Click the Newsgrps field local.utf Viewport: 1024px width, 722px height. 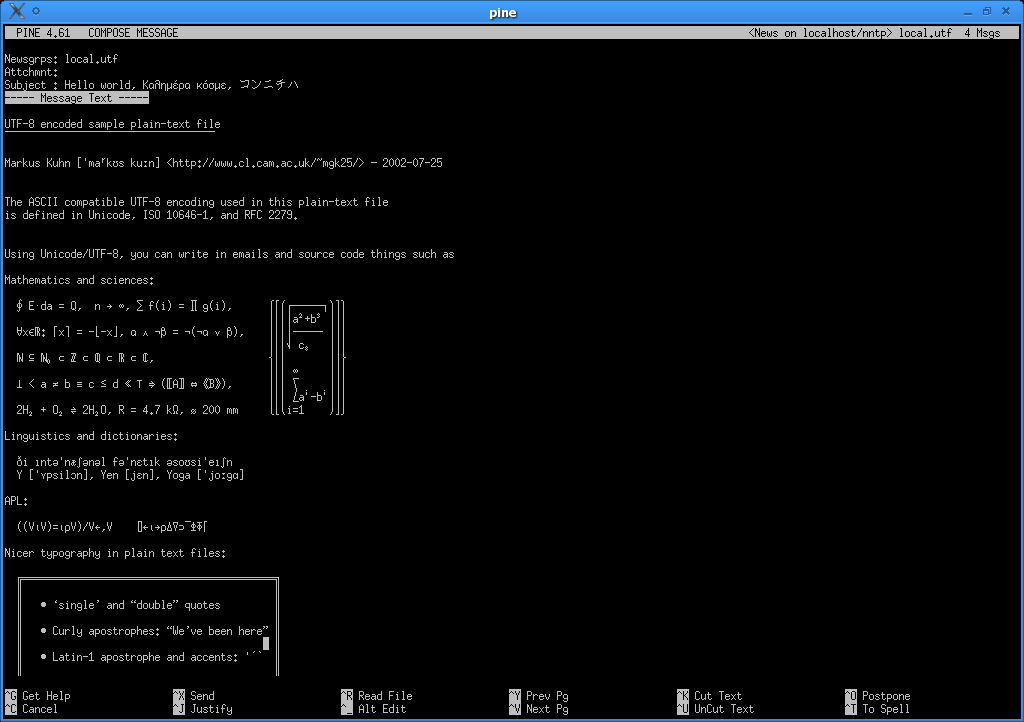click(91, 59)
